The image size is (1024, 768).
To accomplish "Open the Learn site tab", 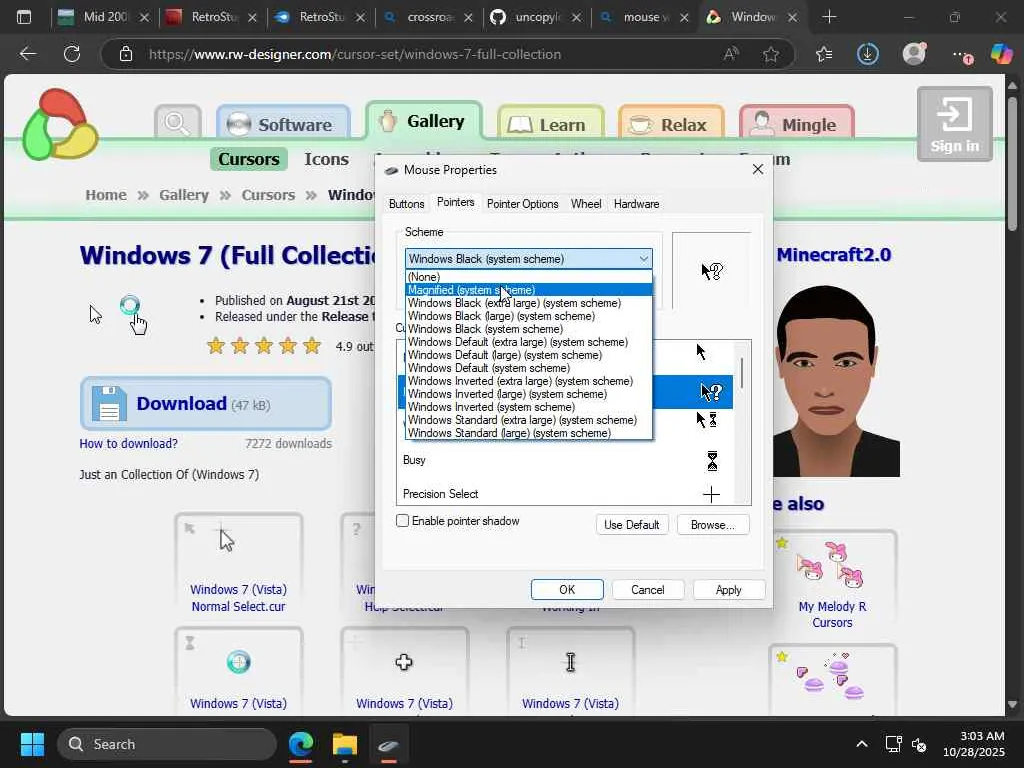I will 551,123.
